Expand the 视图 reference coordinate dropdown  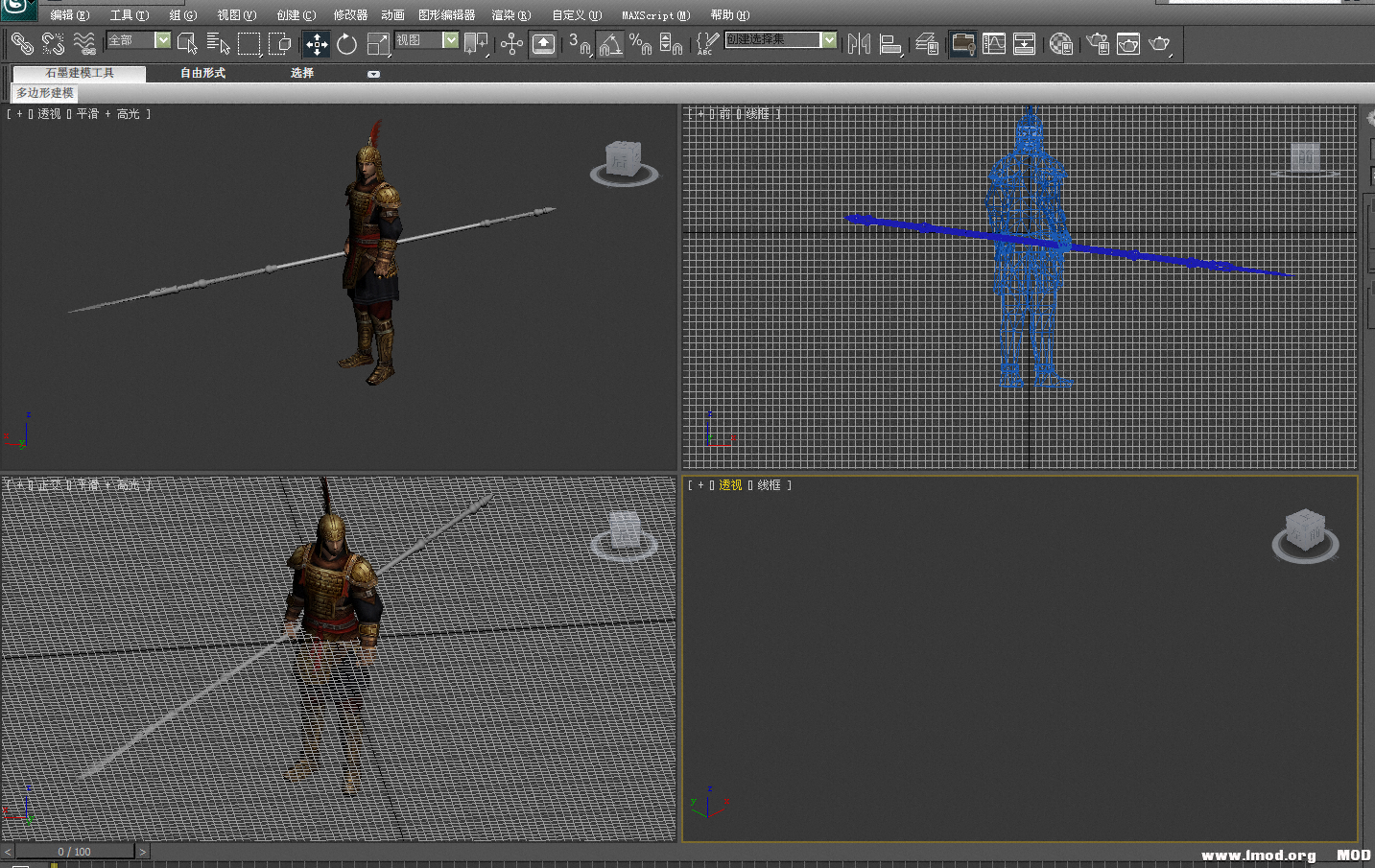point(450,40)
